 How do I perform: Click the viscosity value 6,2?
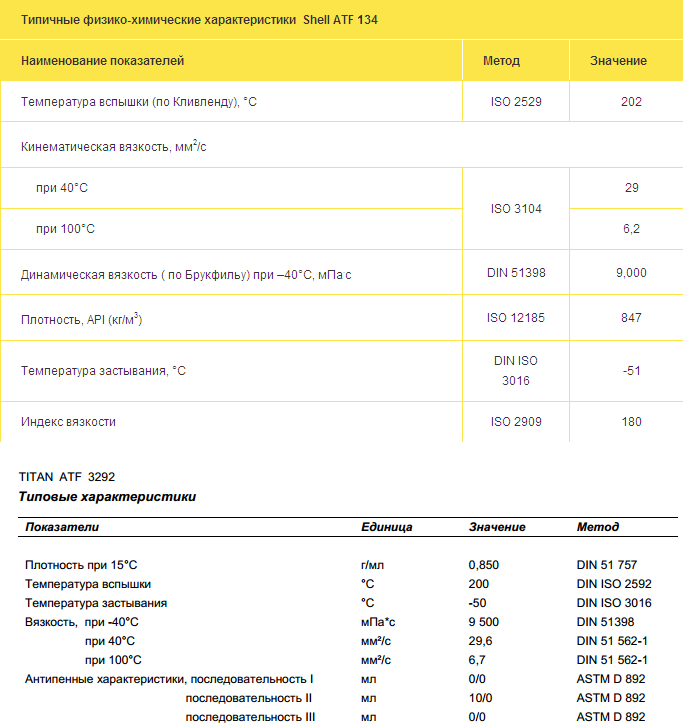coord(631,229)
